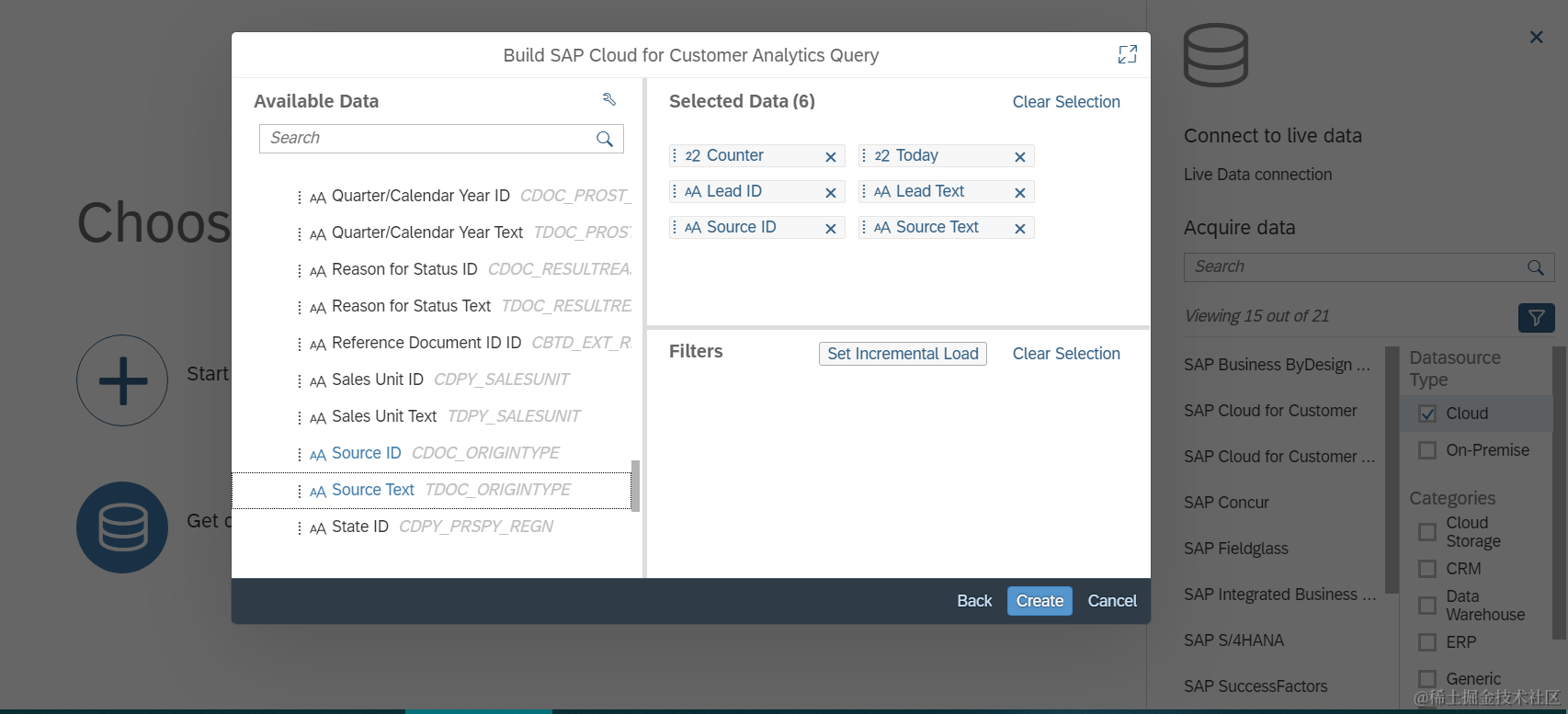Select State ID in Available Data
This screenshot has height=714, width=1568.
pos(359,527)
